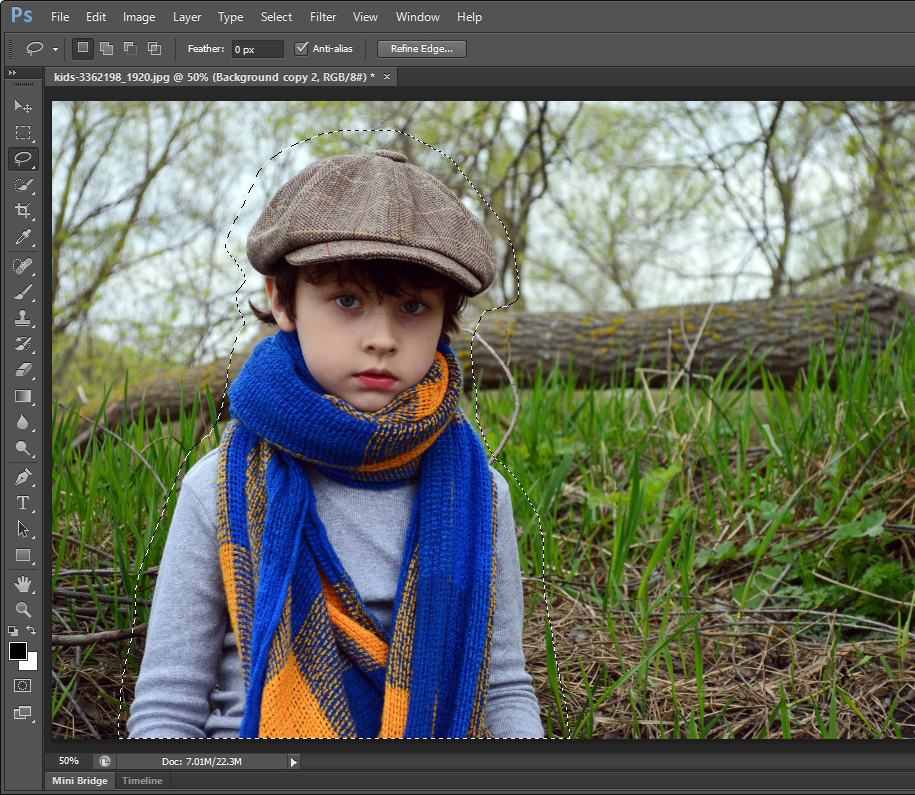Select the Move tool
Screen dimensions: 915x795
[x=22, y=106]
